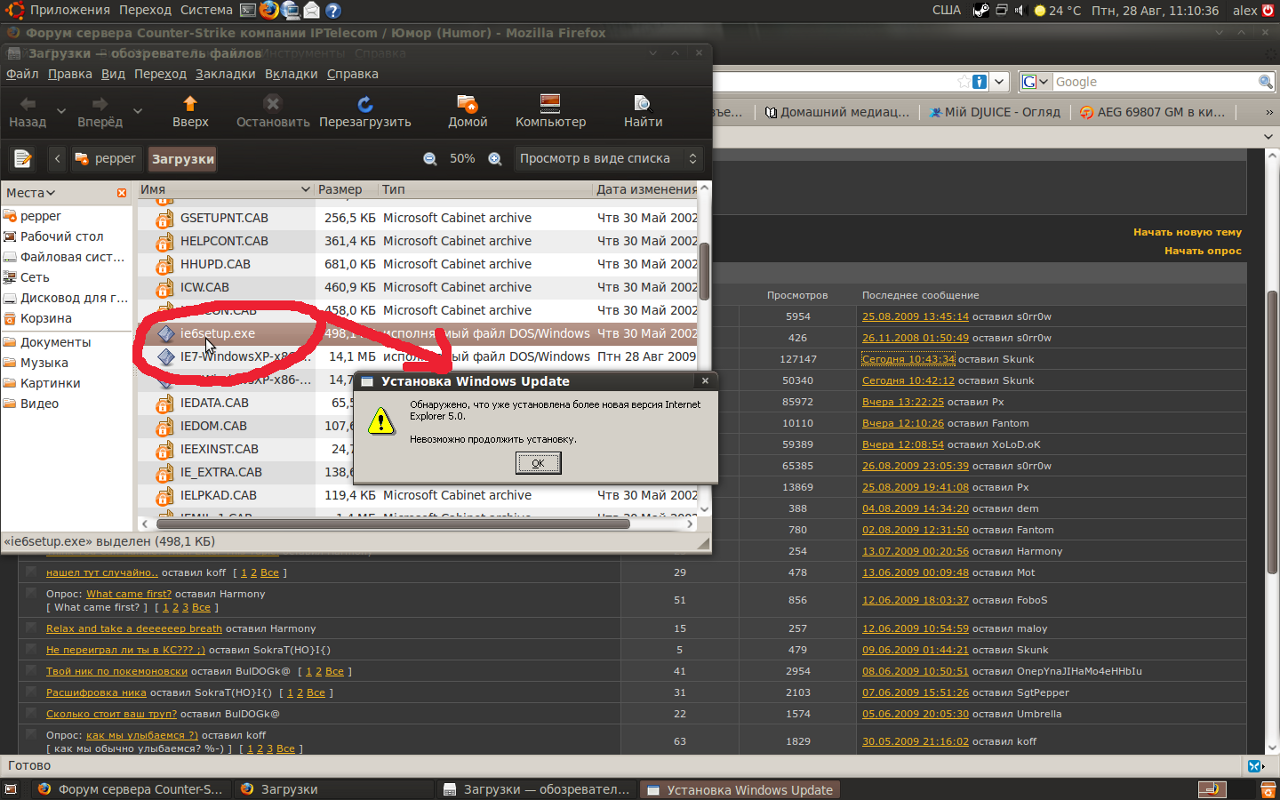Open the Firefox address bar history dropdown

tap(999, 82)
